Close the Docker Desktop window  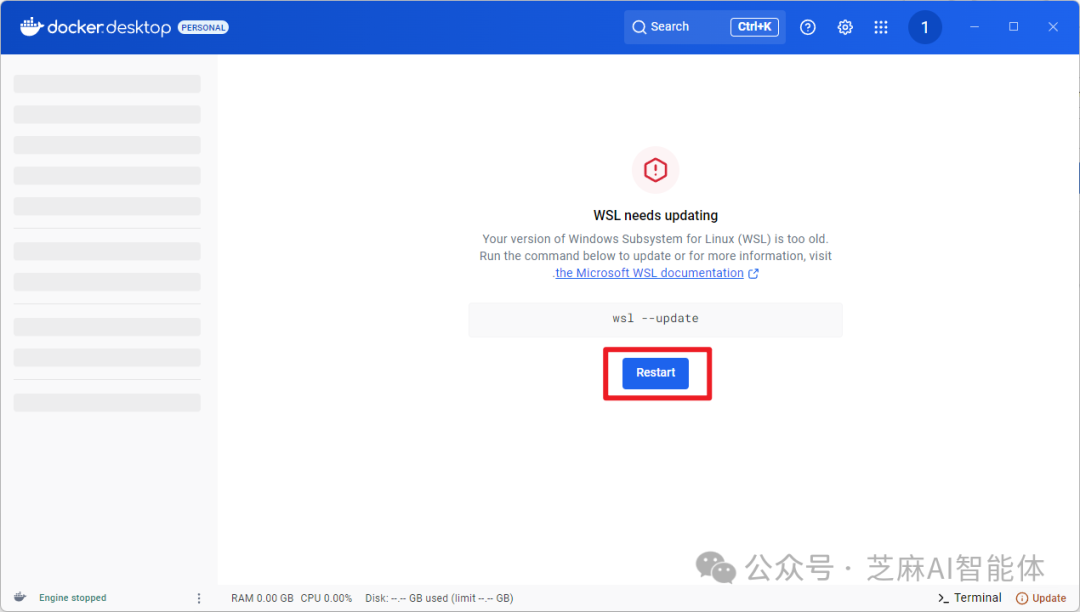click(x=1053, y=27)
